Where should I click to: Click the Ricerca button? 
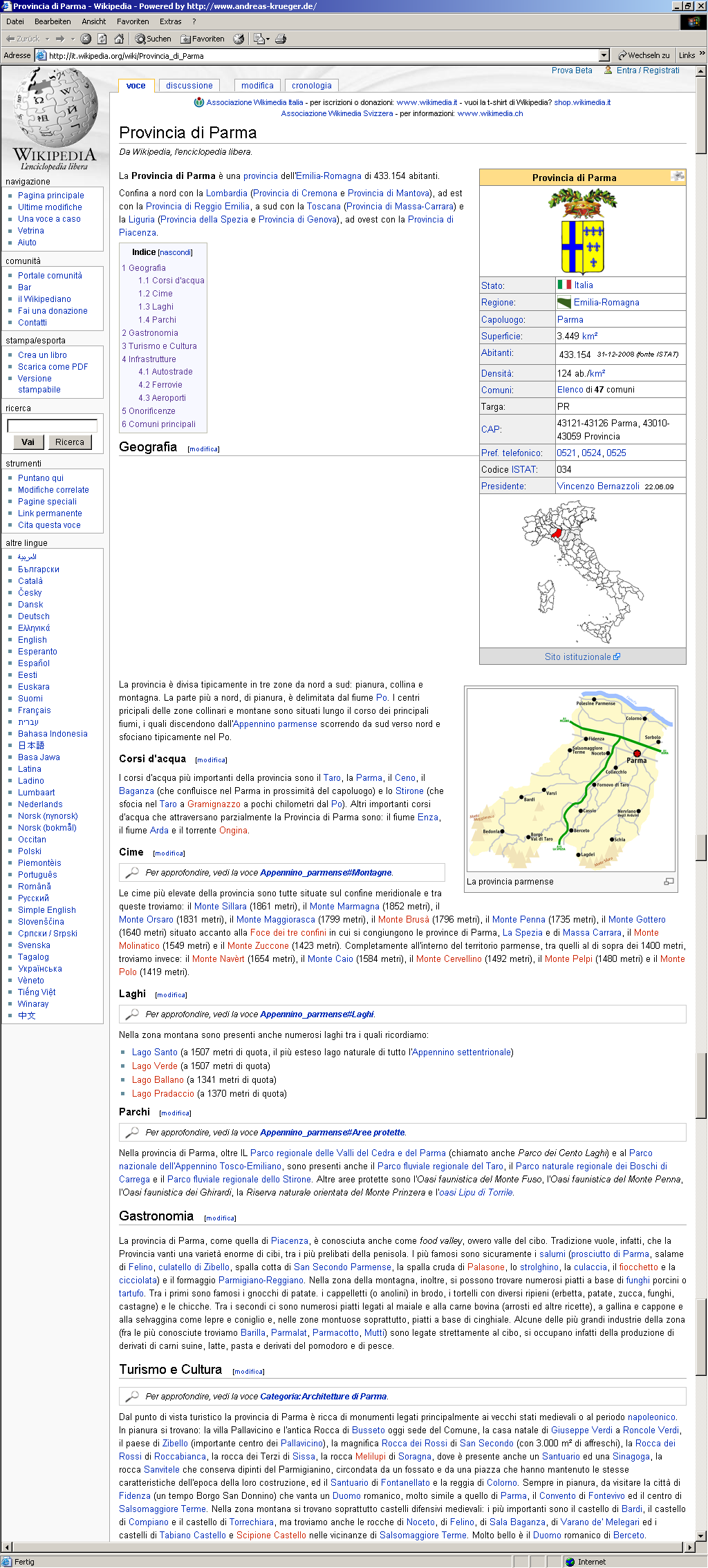[70, 442]
